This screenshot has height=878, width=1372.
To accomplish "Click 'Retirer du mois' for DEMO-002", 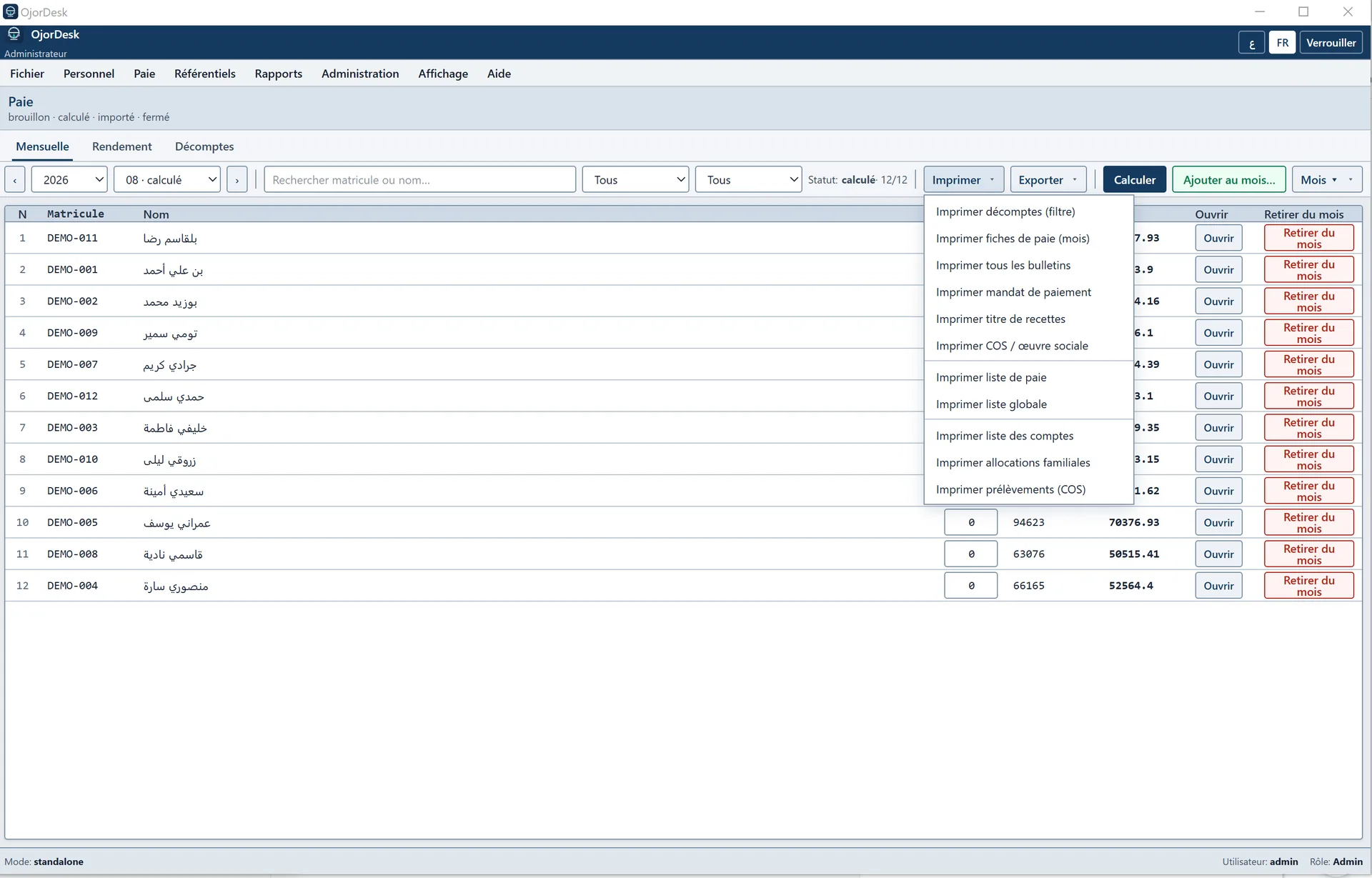I will 1308,301.
